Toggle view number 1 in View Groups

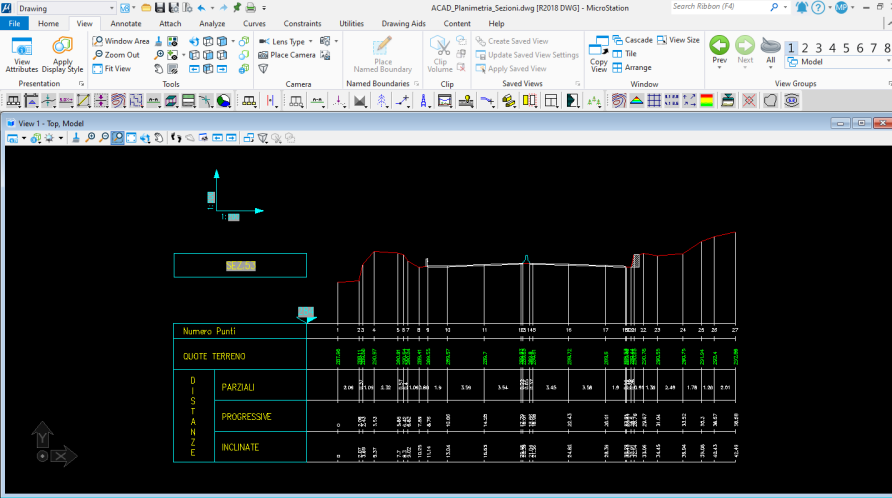tap(791, 47)
